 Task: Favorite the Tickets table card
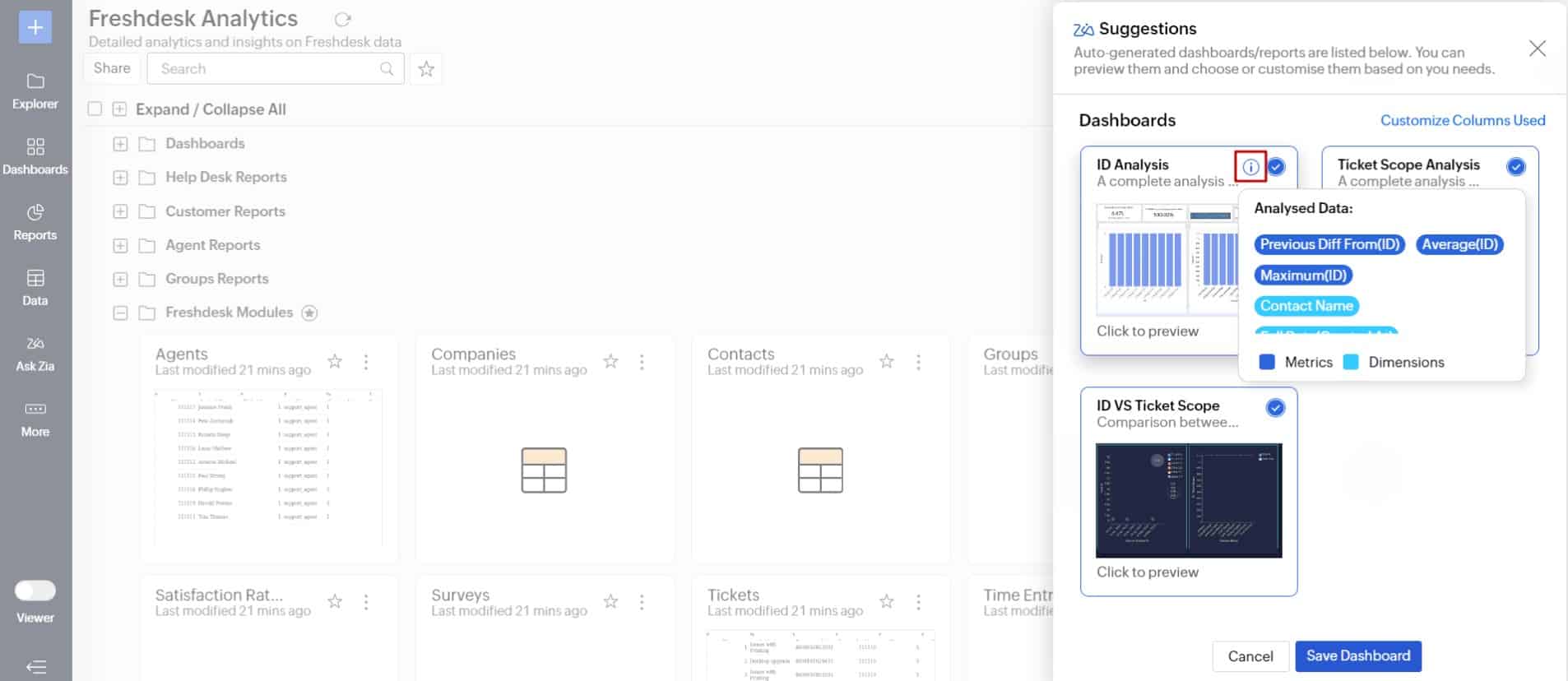click(886, 601)
